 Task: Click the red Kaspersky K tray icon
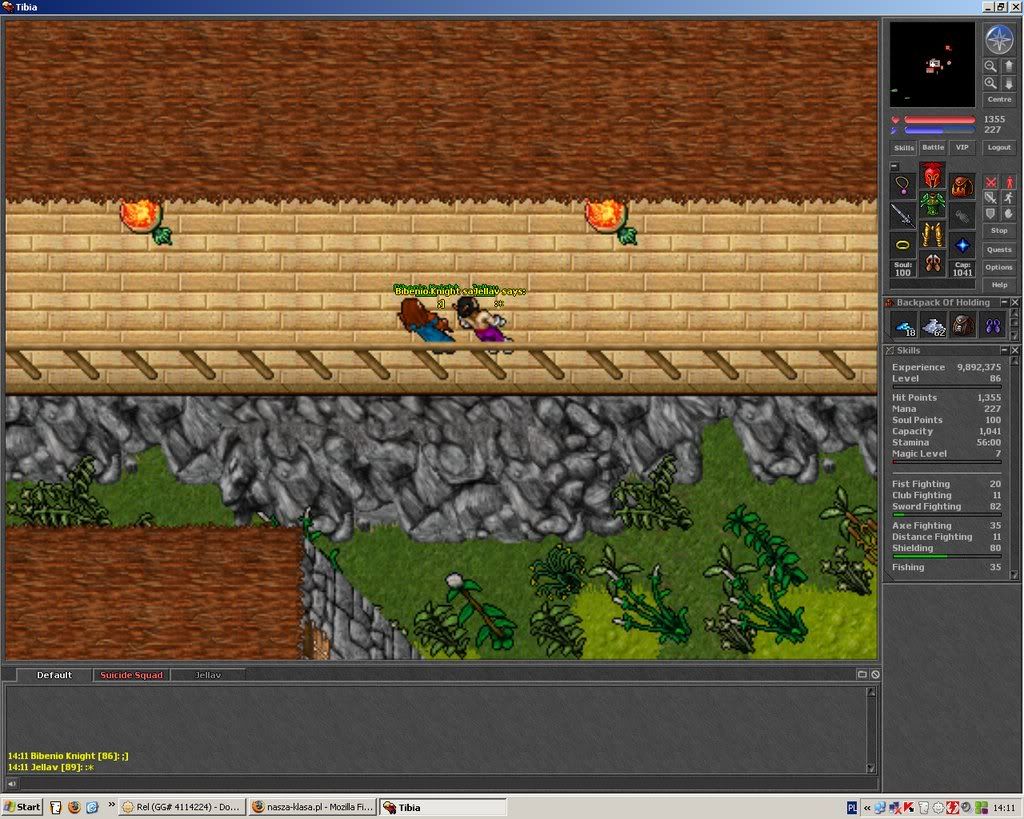point(908,808)
